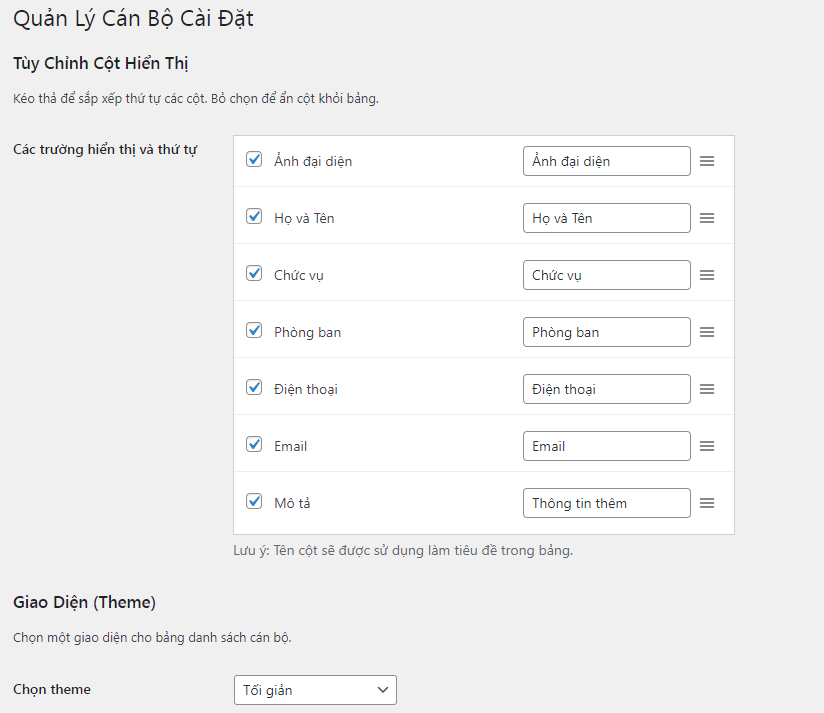Screen dimensions: 824x713
Task: Disable the Chức vụ column checkbox
Action: [254, 273]
